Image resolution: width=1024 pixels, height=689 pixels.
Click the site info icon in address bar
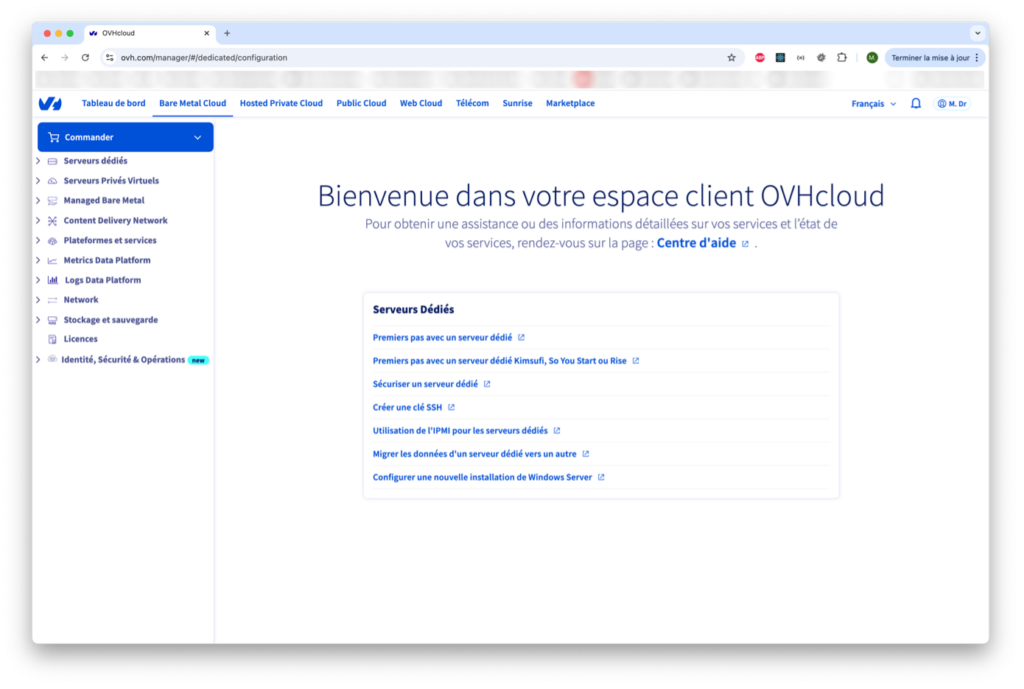click(x=110, y=57)
